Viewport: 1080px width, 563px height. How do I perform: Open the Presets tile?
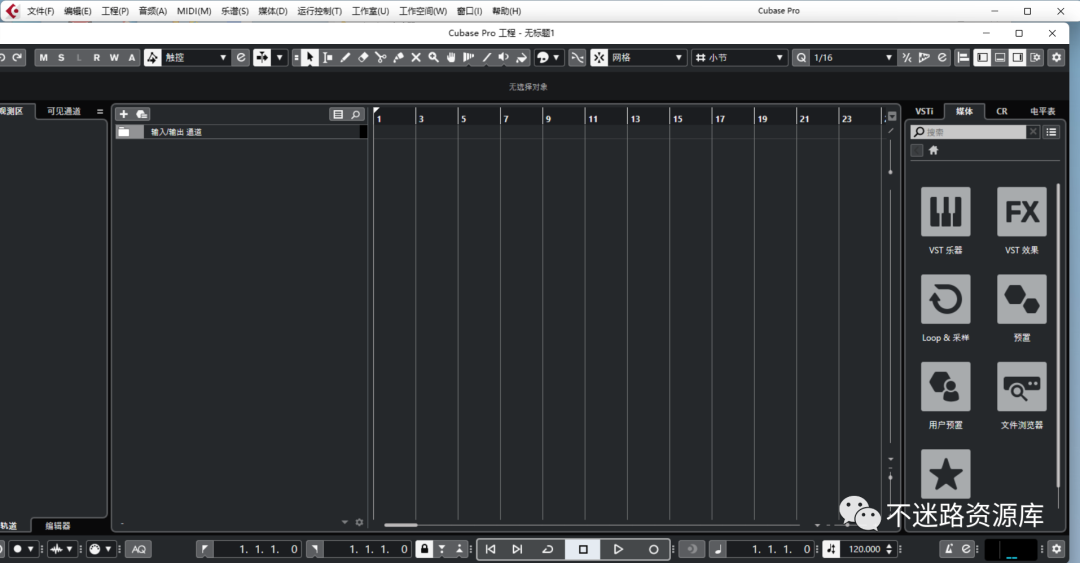(x=1021, y=299)
